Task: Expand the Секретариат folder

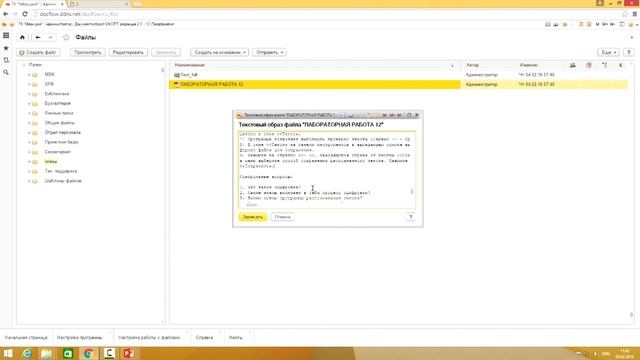Action: pyautogui.click(x=29, y=152)
